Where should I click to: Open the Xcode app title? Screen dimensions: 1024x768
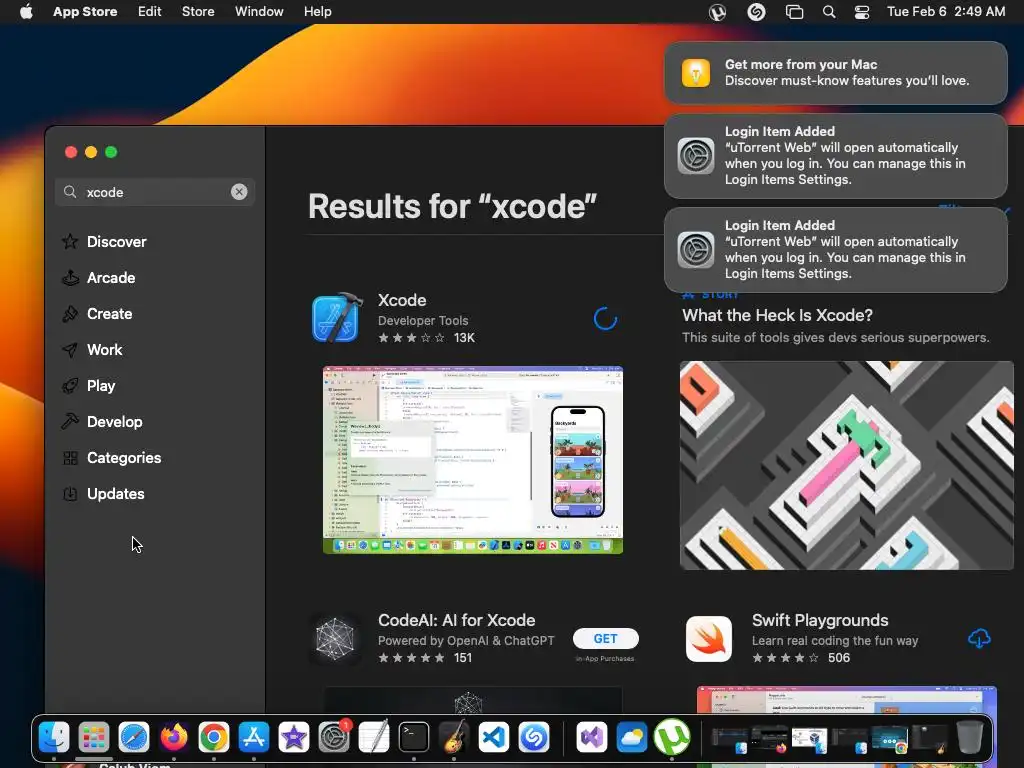402,300
